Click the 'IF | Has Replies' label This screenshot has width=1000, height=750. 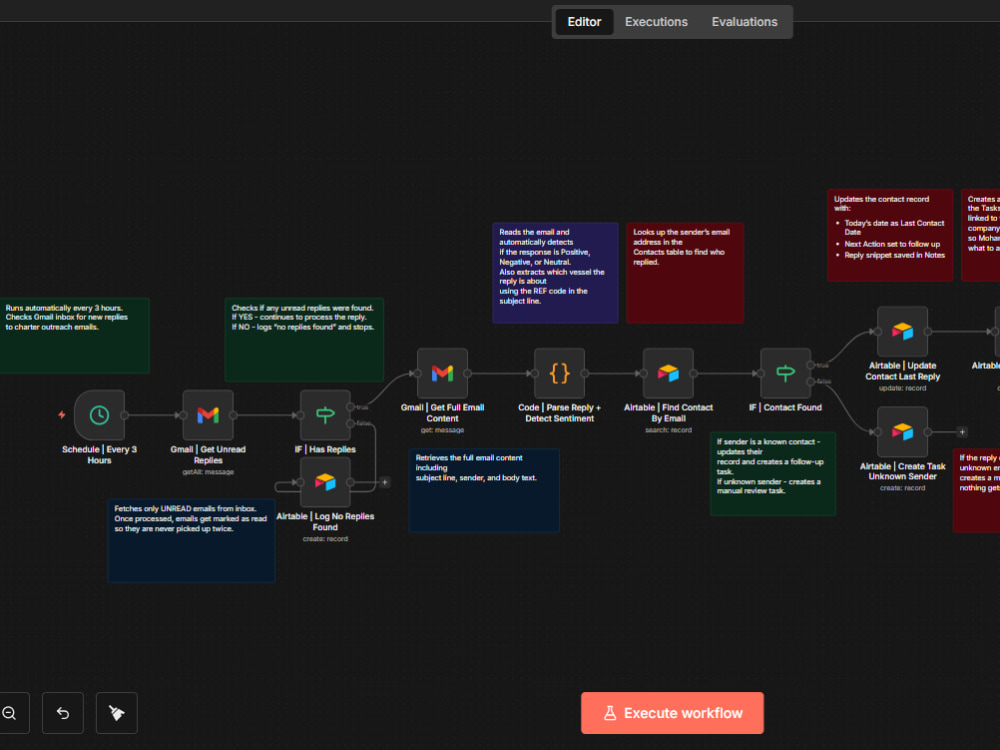[325, 450]
